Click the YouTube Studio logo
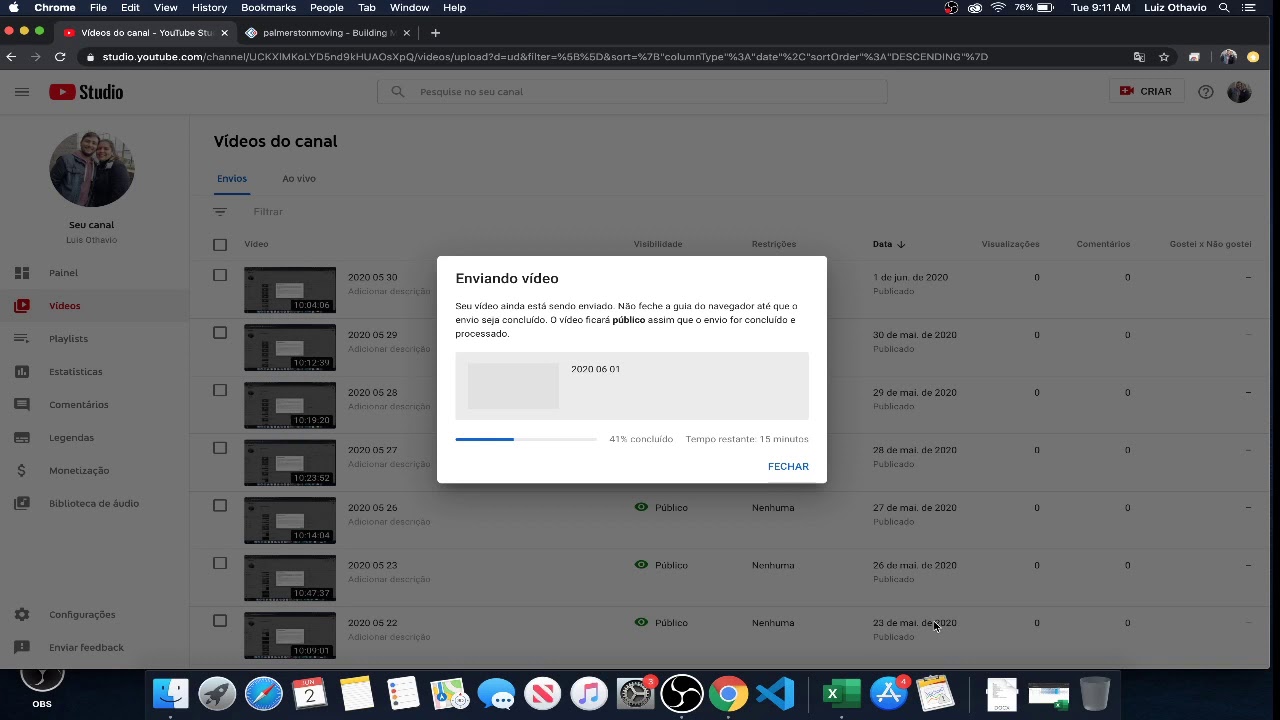 pyautogui.click(x=86, y=92)
